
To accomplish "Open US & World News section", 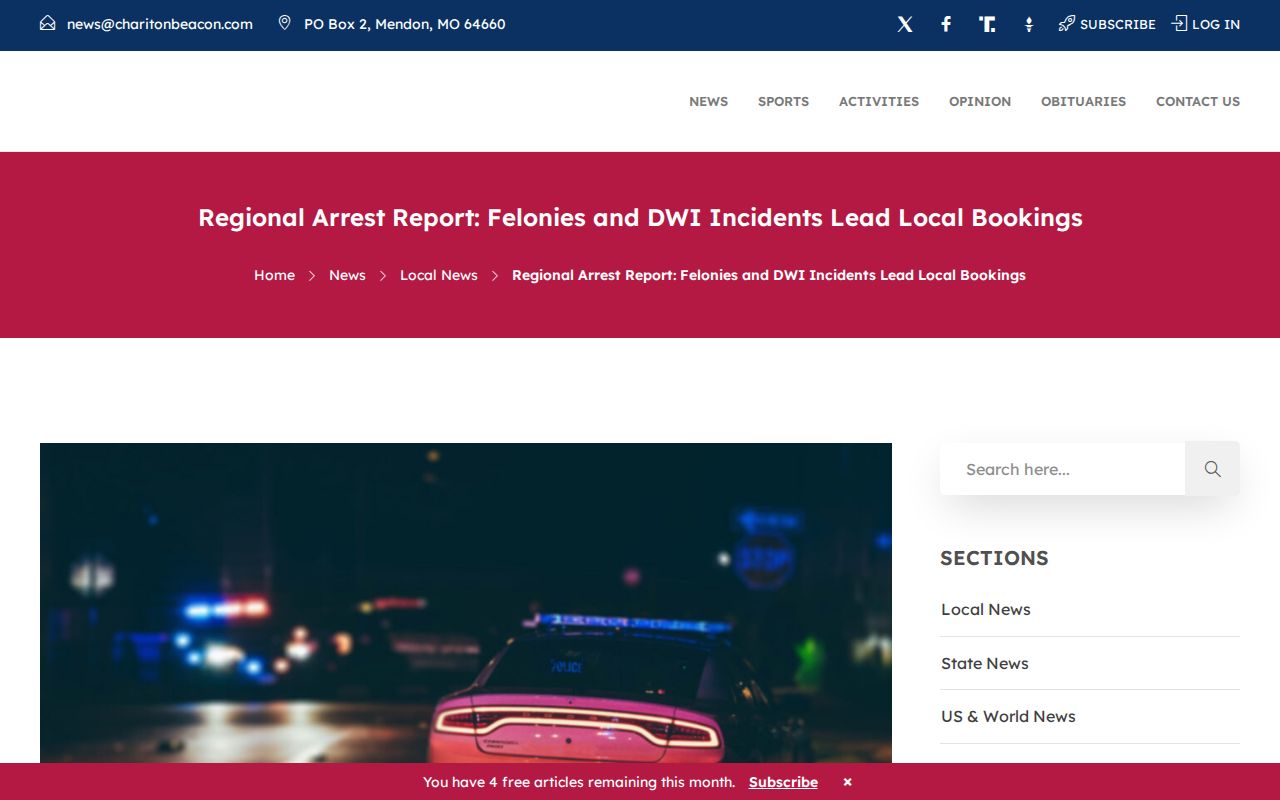I will [x=1008, y=716].
